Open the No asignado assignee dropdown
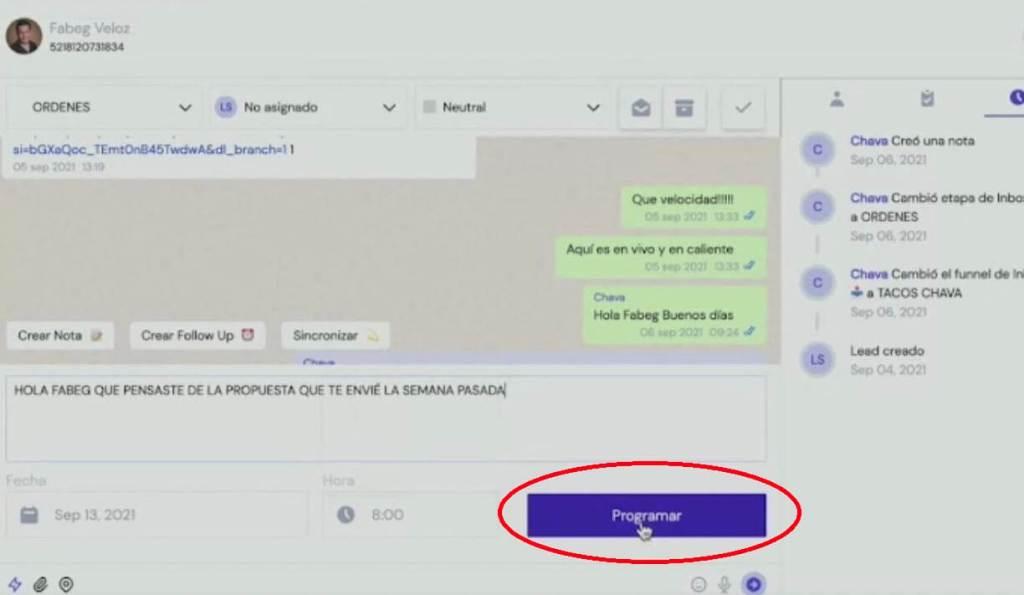This screenshot has width=1024, height=595. [x=307, y=107]
